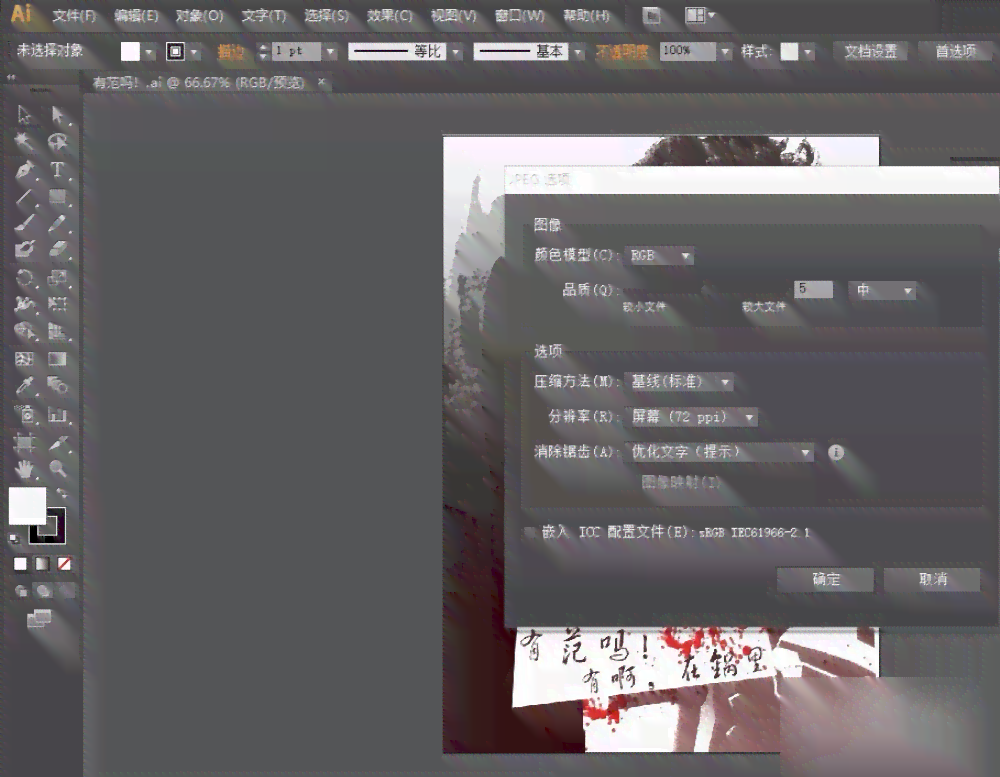Screen dimensions: 1000x777
Task: Set color mode to None
Action: (64, 564)
